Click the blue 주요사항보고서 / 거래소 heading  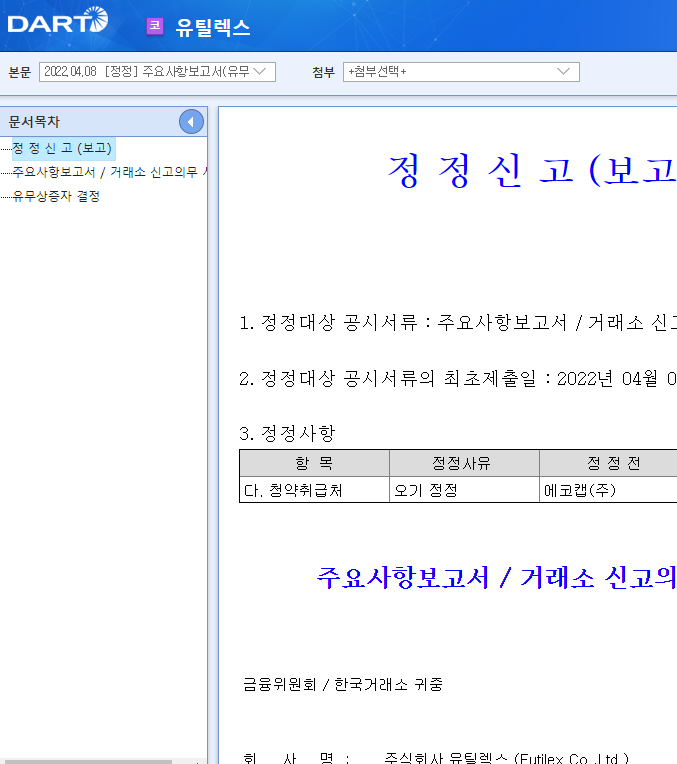497,578
